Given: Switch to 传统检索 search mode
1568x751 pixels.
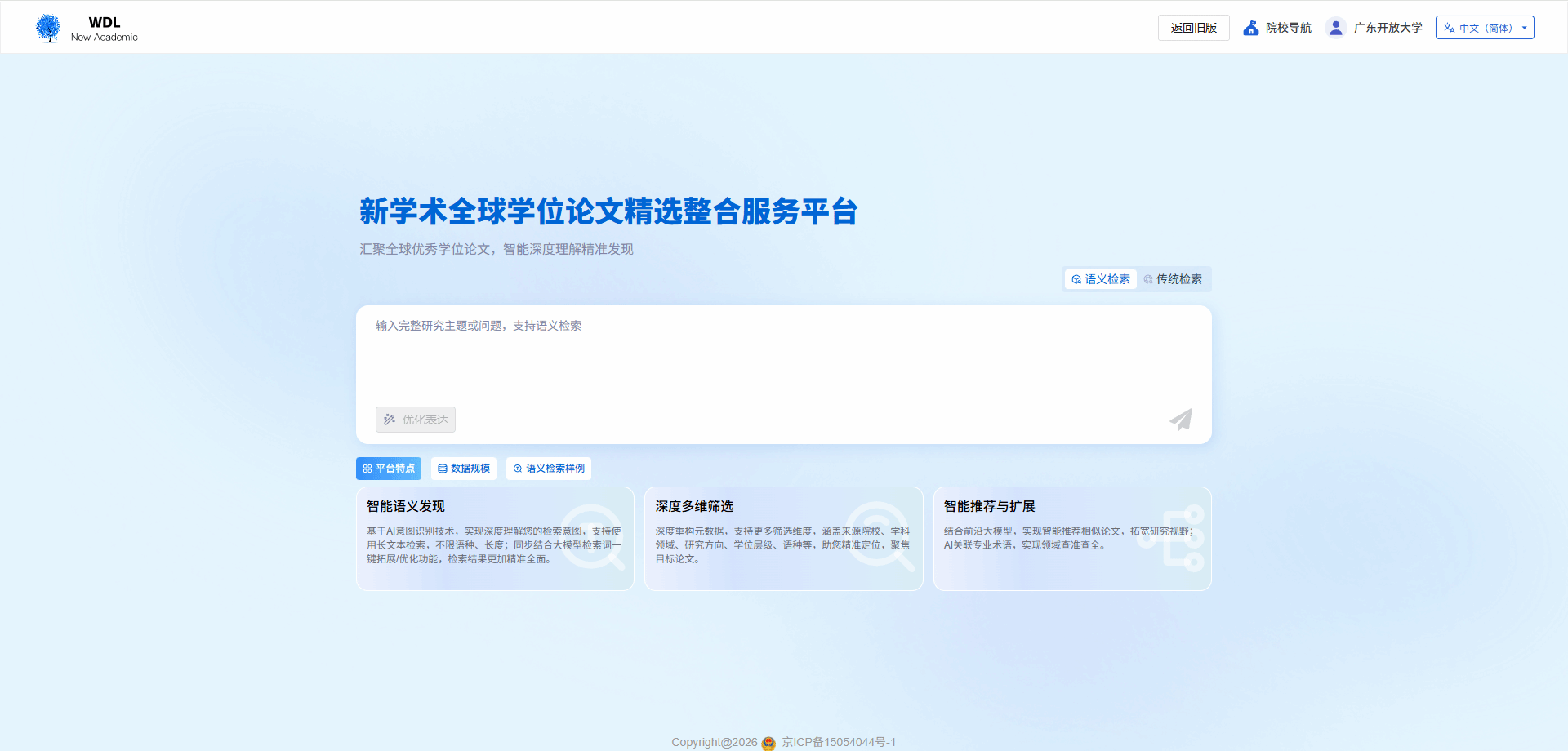Looking at the screenshot, I should [x=1173, y=279].
